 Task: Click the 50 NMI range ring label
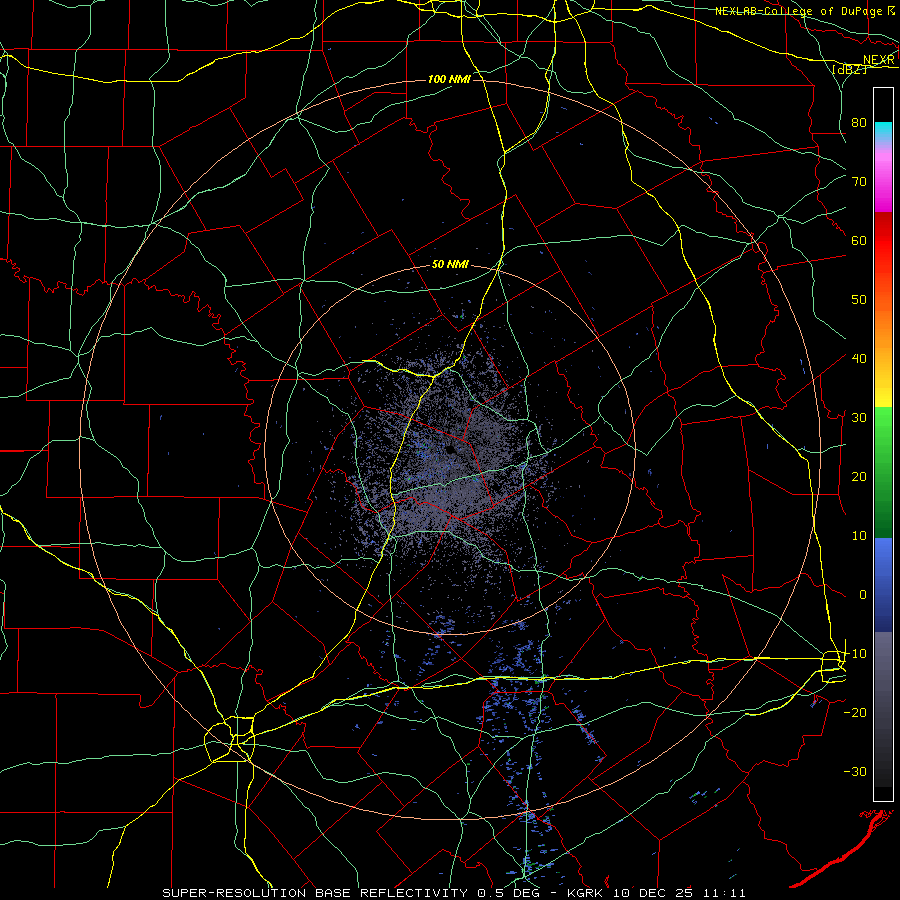point(450,265)
